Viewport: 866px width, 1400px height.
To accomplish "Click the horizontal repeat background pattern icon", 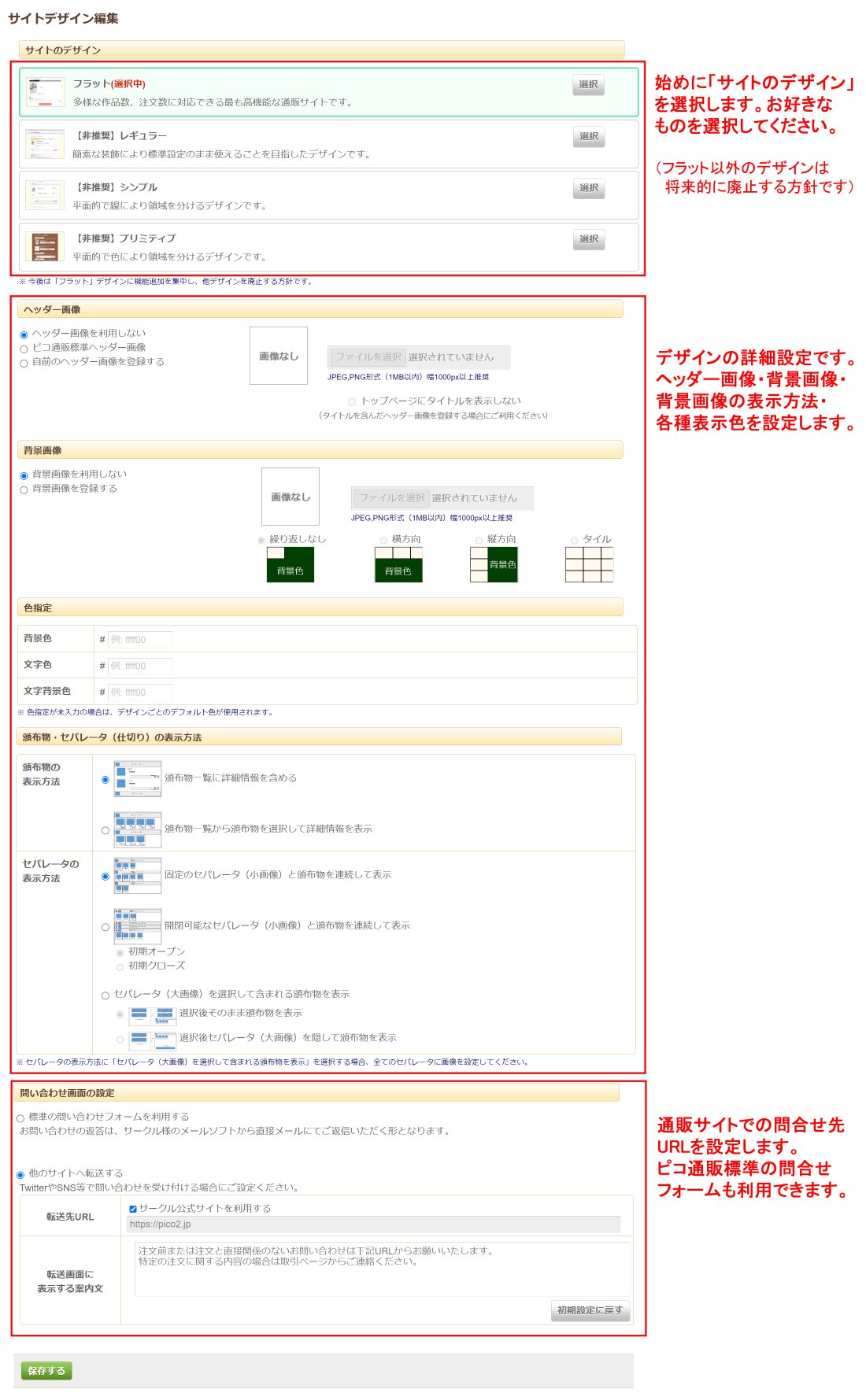I will pos(398,564).
